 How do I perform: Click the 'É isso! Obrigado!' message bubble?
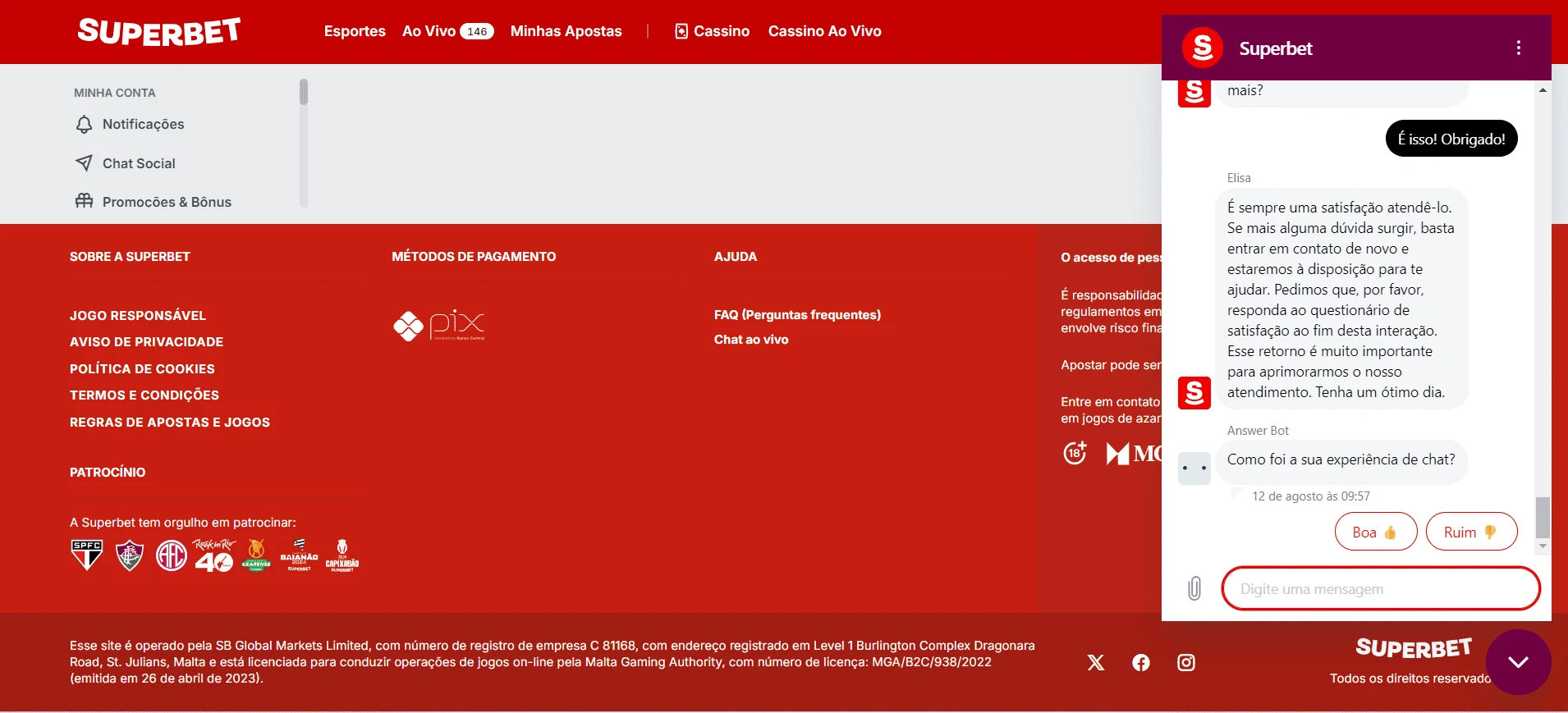pyautogui.click(x=1451, y=139)
